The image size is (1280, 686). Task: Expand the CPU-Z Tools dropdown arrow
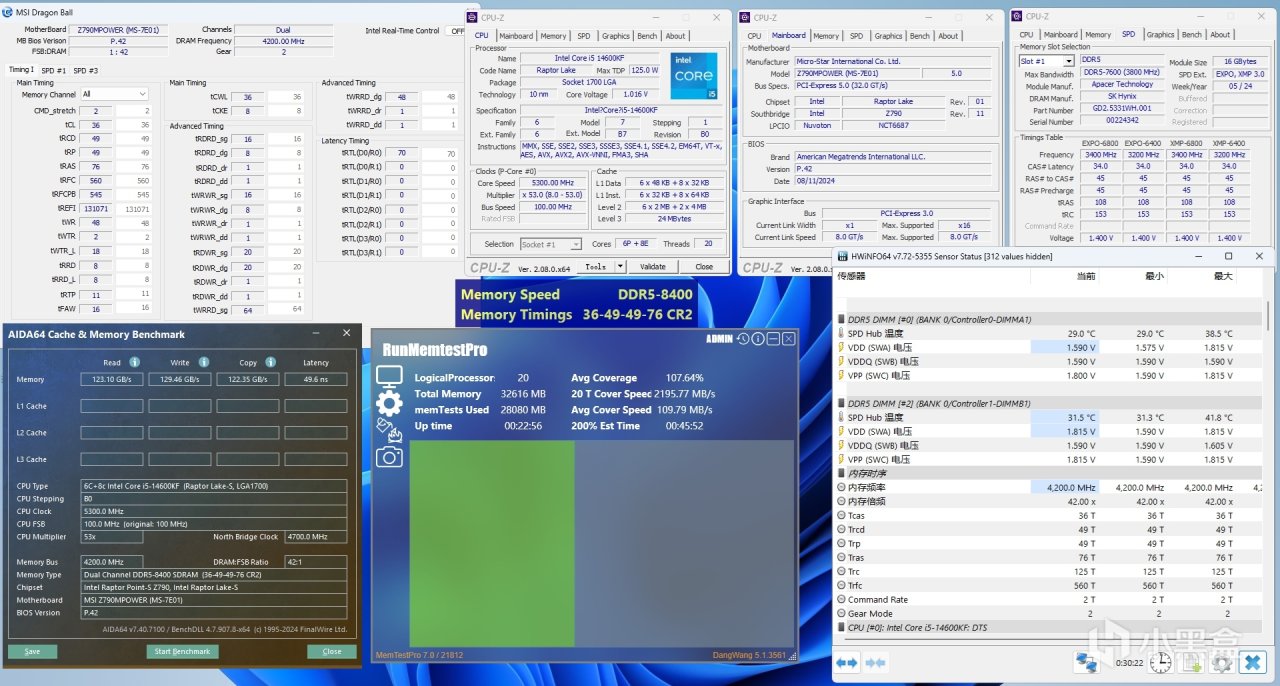click(x=620, y=267)
